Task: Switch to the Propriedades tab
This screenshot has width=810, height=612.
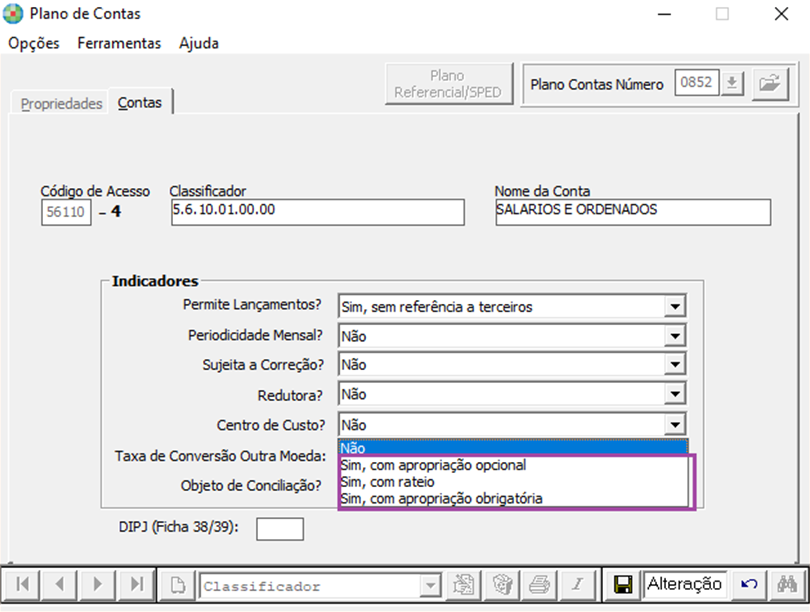Action: [61, 104]
